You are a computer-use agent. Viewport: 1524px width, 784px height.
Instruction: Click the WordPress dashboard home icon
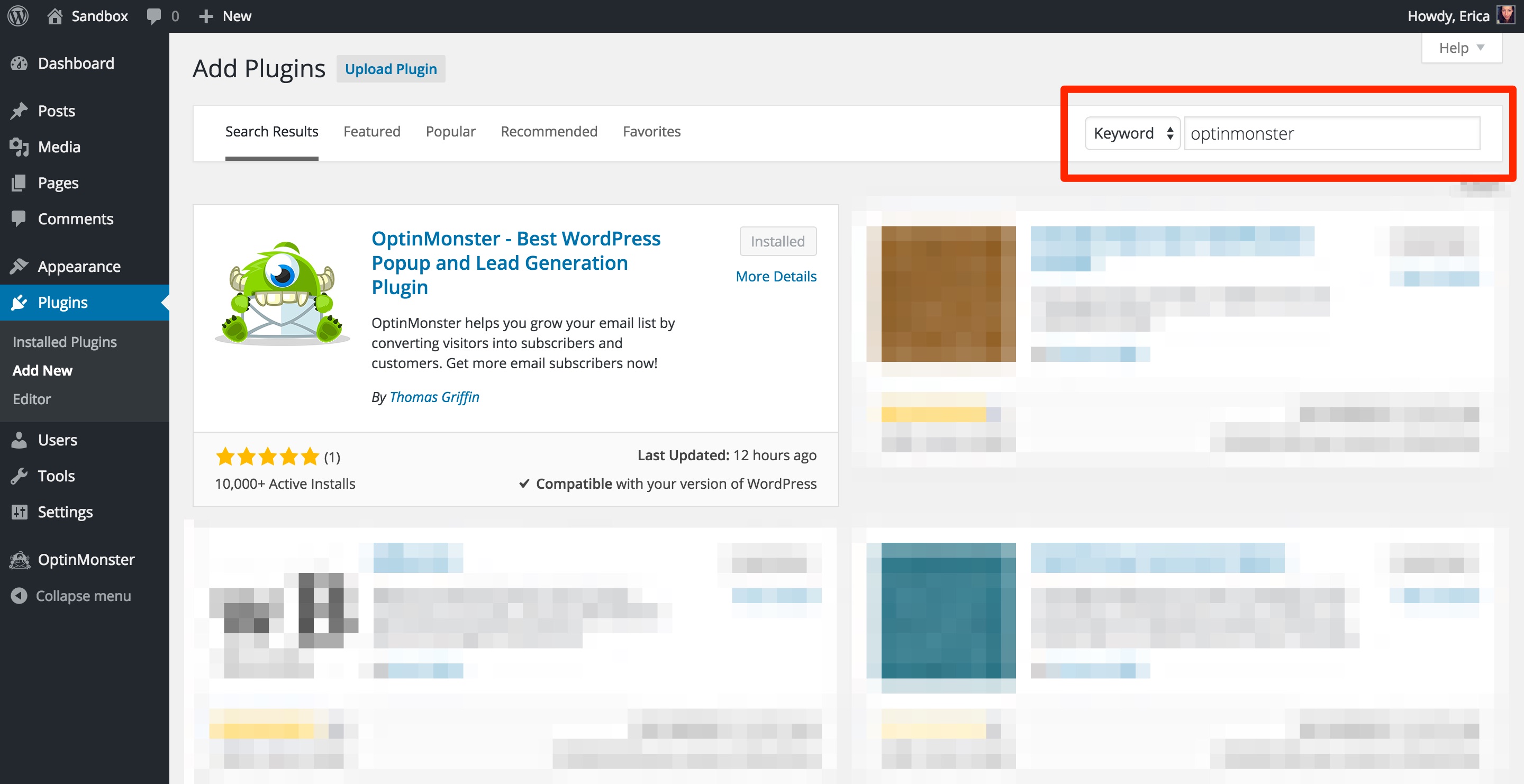pos(56,15)
